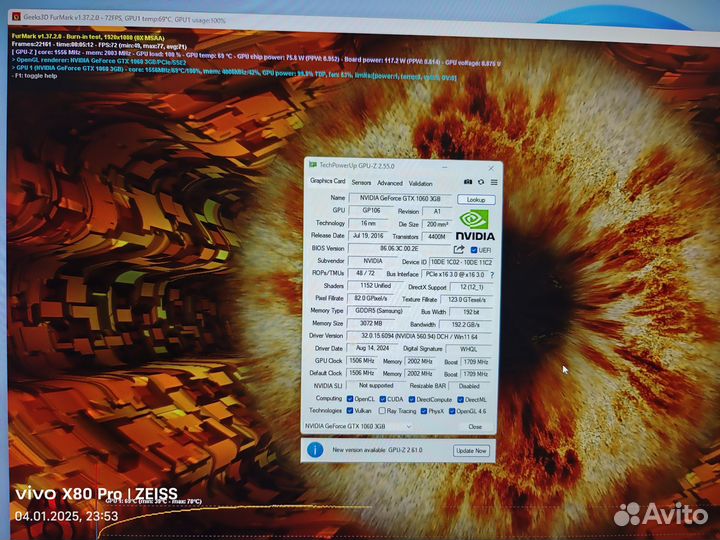720x540 pixels.
Task: Switch to the Advanced tab
Action: [390, 183]
